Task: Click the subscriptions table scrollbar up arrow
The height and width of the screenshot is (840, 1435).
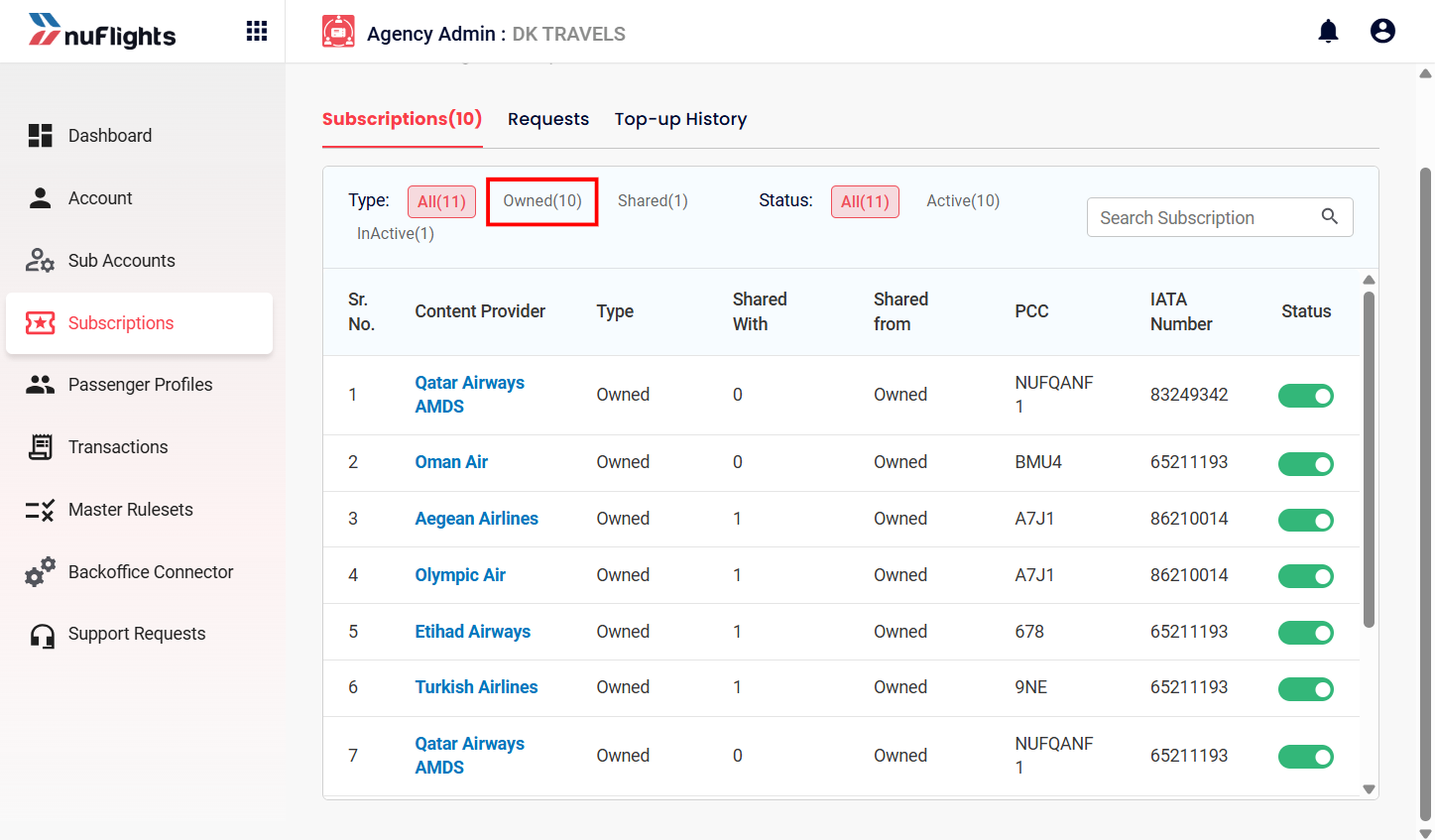Action: [x=1369, y=280]
